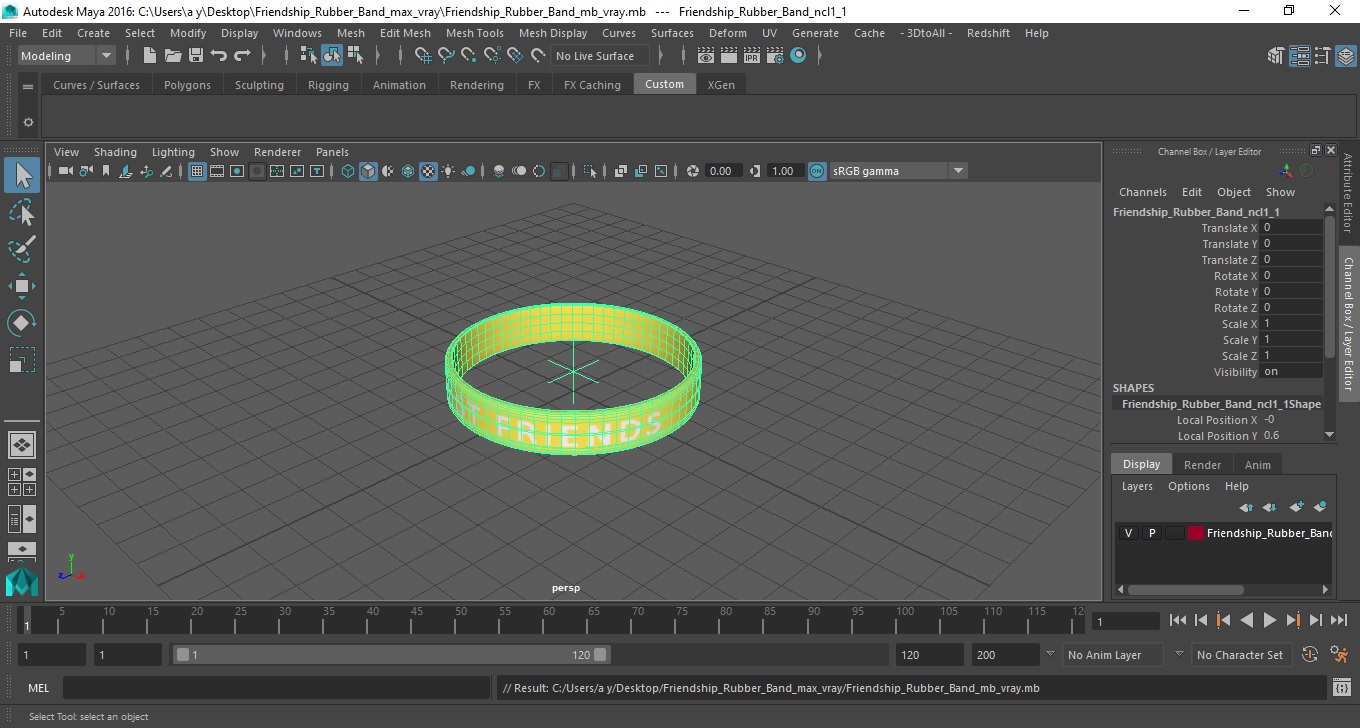Open animation preferences running figure icon
The height and width of the screenshot is (728, 1360).
pos(1339,655)
